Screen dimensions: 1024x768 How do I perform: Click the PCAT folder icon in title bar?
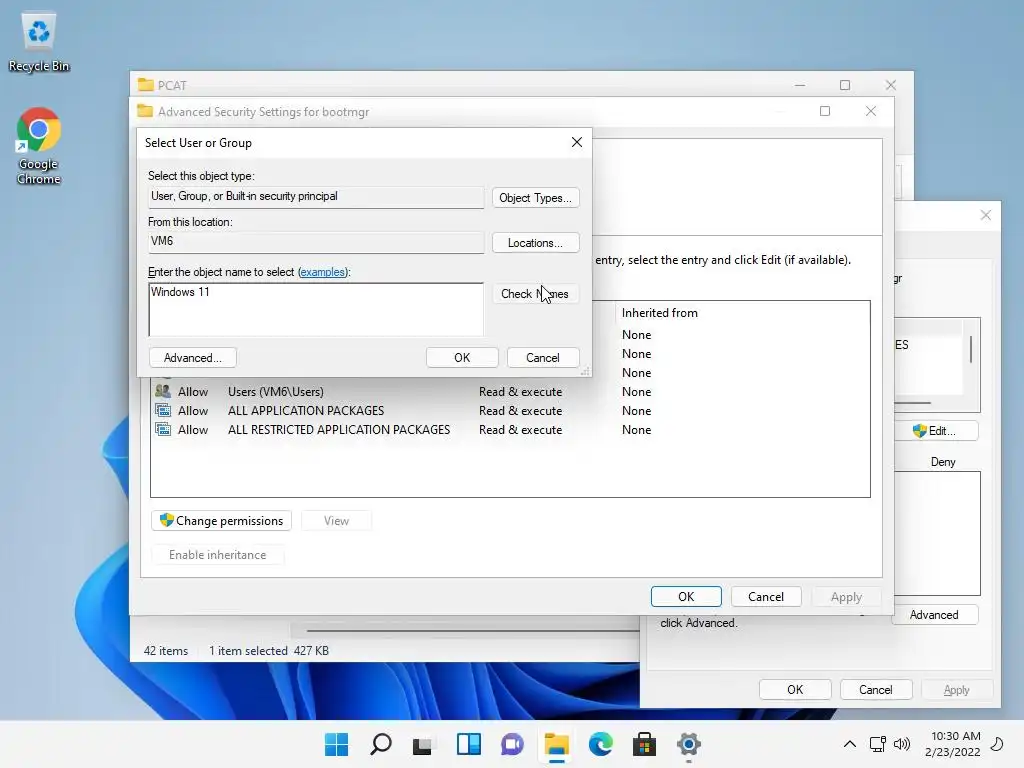[146, 85]
